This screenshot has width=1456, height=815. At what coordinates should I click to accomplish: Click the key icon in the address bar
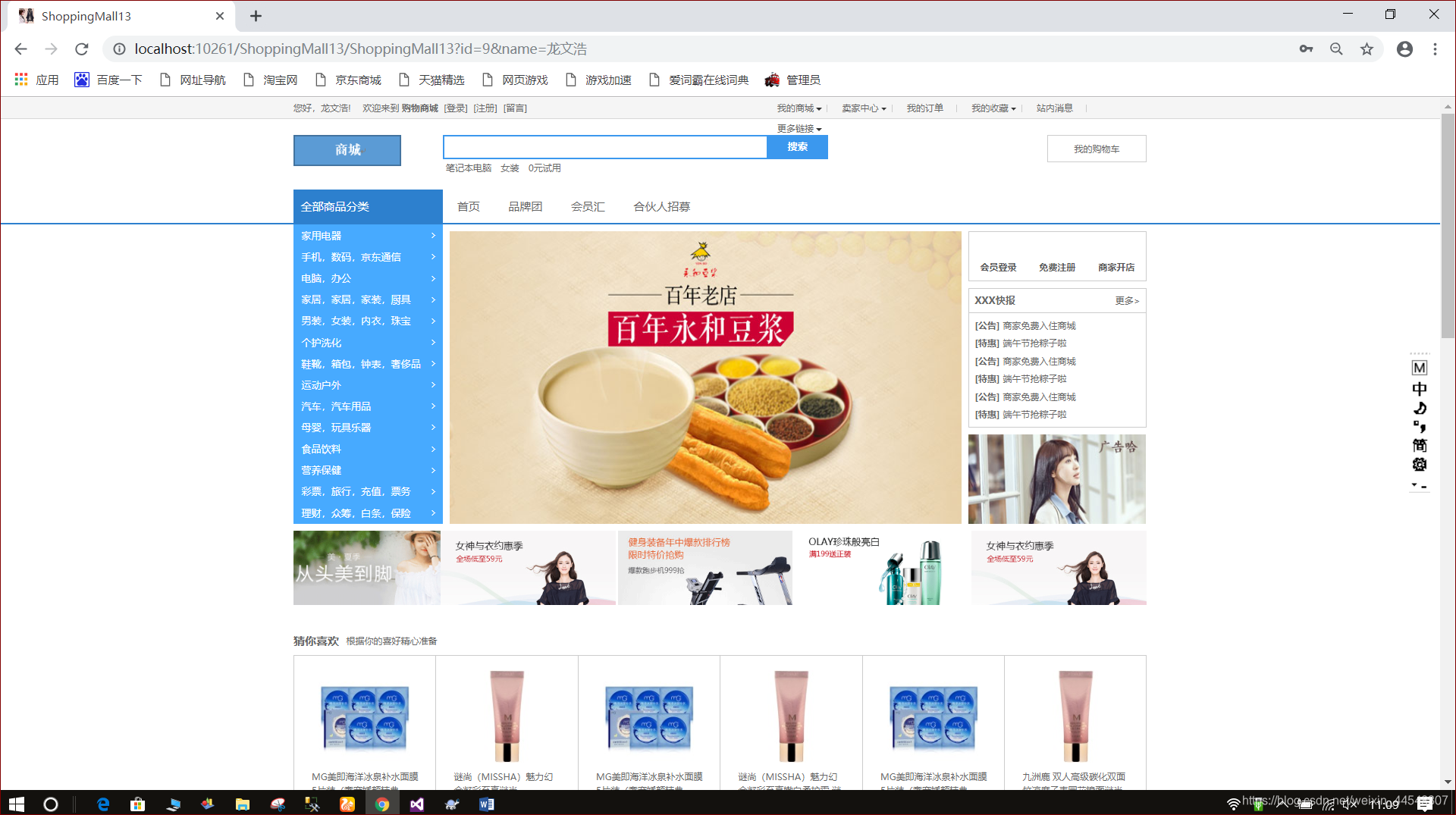click(1306, 49)
